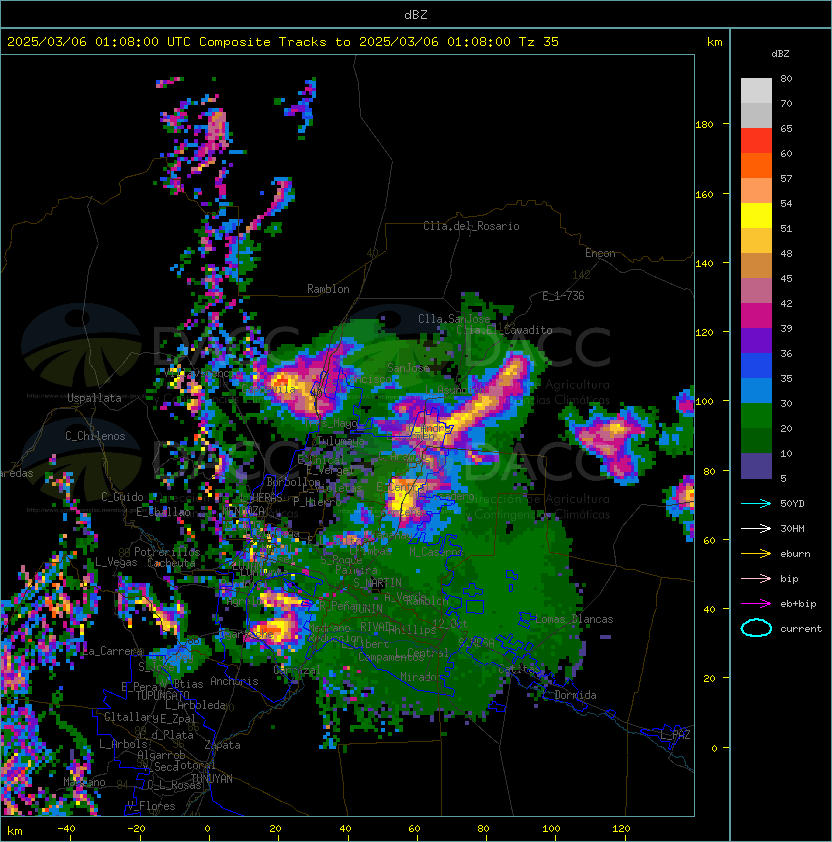Click legend value 57
Image resolution: width=832 pixels, height=842 pixels.
coord(786,178)
